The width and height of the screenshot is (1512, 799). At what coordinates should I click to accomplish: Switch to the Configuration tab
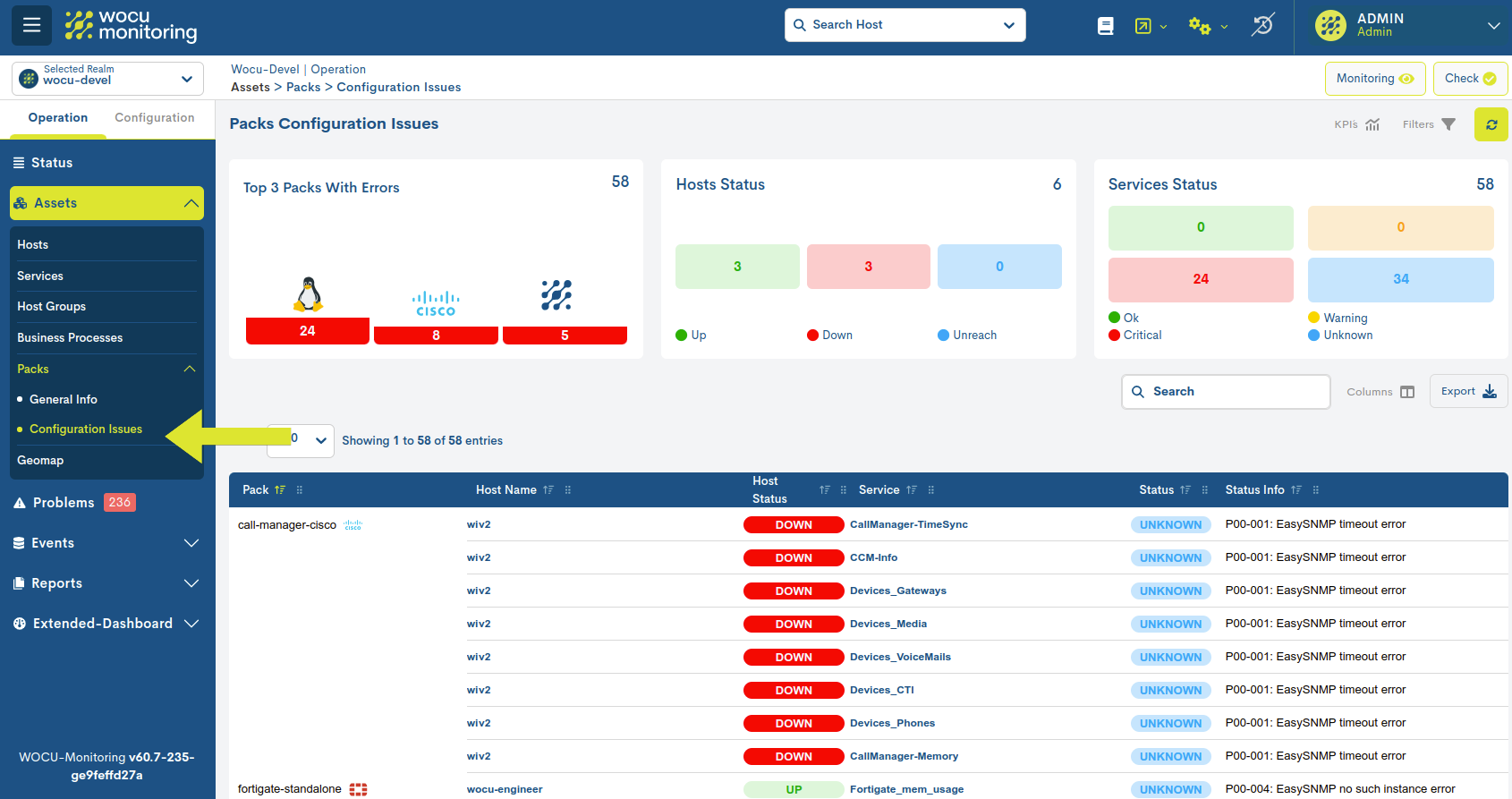click(155, 118)
